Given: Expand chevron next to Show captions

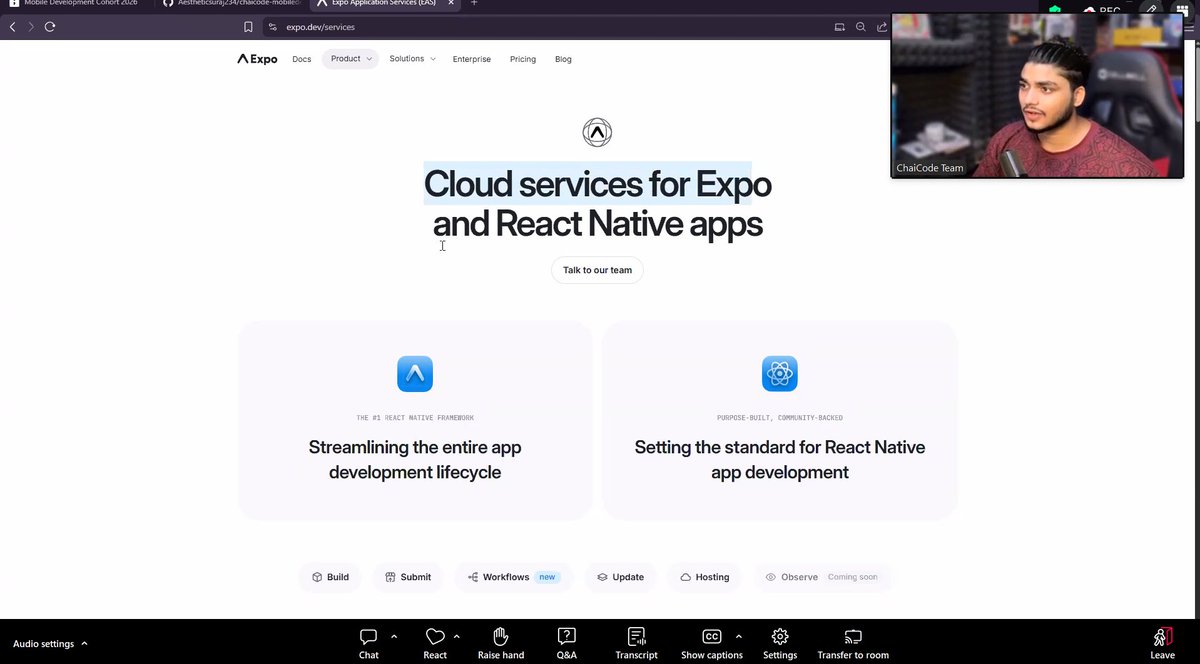Looking at the screenshot, I should coord(739,636).
